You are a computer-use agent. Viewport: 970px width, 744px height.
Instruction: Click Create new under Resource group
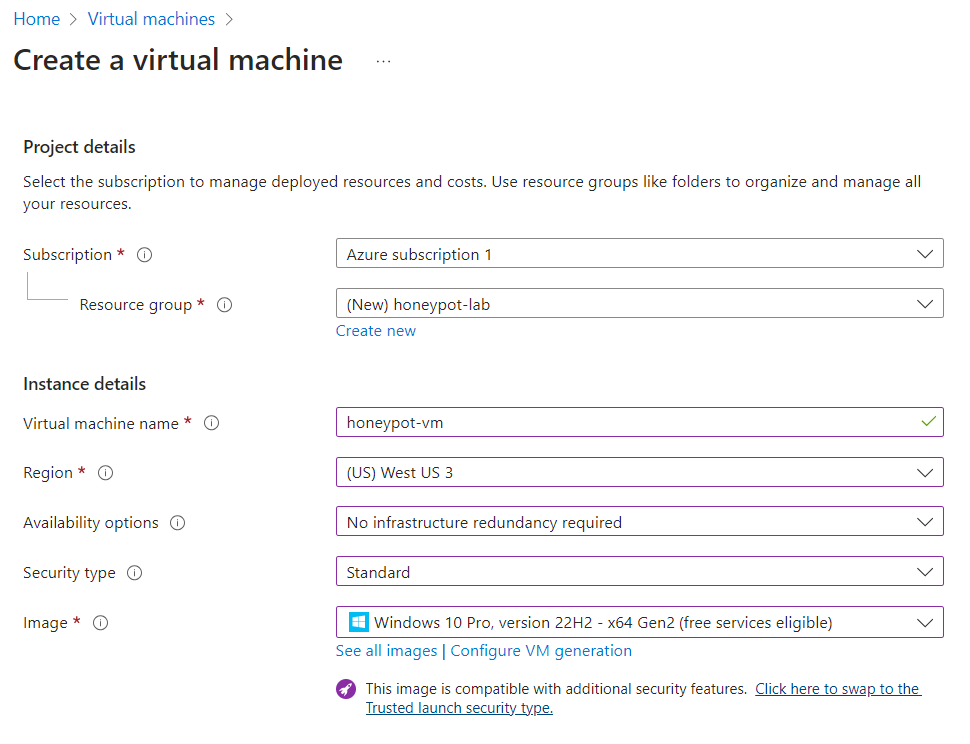tap(375, 330)
